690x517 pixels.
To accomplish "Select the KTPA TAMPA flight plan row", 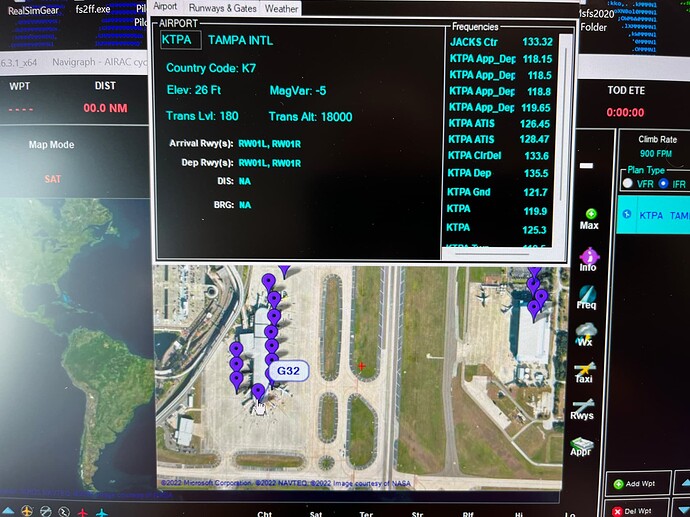I will pyautogui.click(x=653, y=215).
